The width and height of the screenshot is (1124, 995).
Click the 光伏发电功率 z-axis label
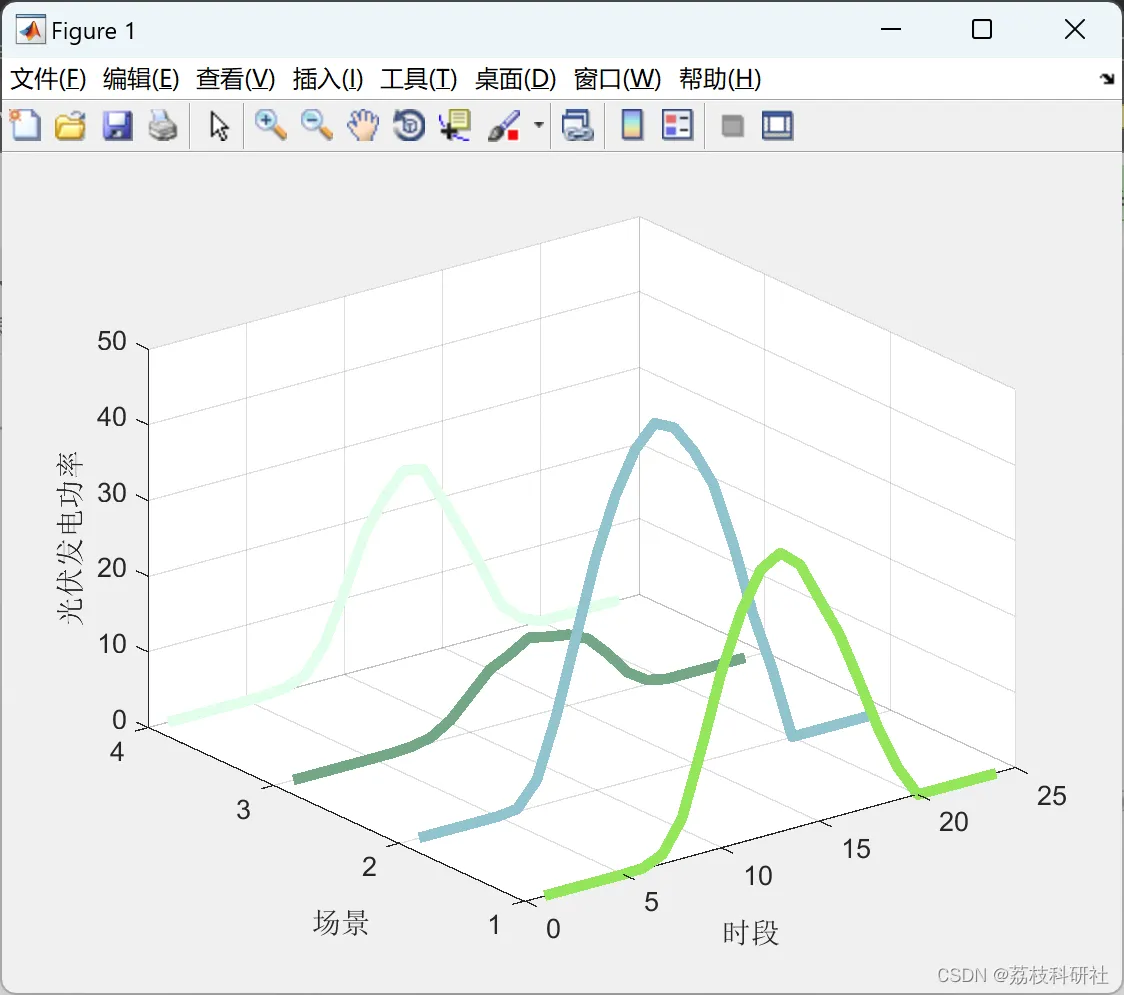70,538
